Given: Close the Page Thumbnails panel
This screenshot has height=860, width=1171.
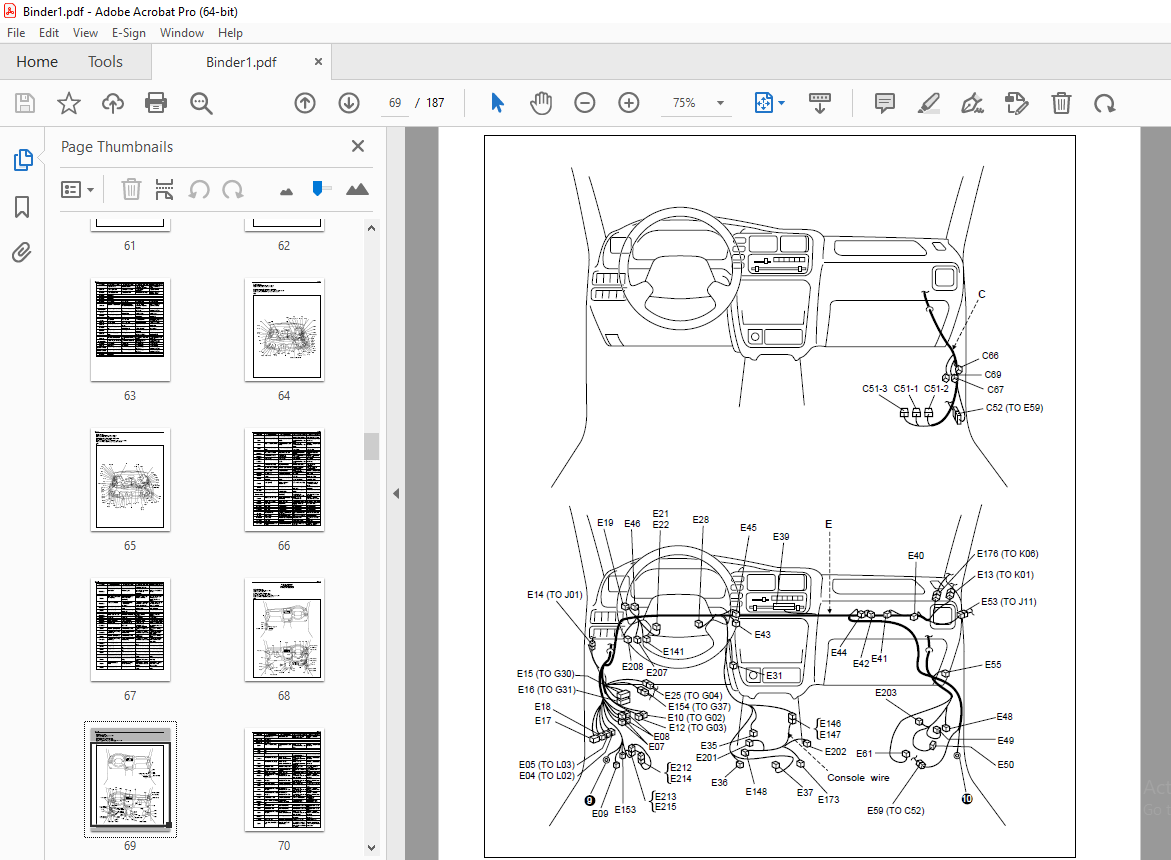Looking at the screenshot, I should [x=358, y=146].
